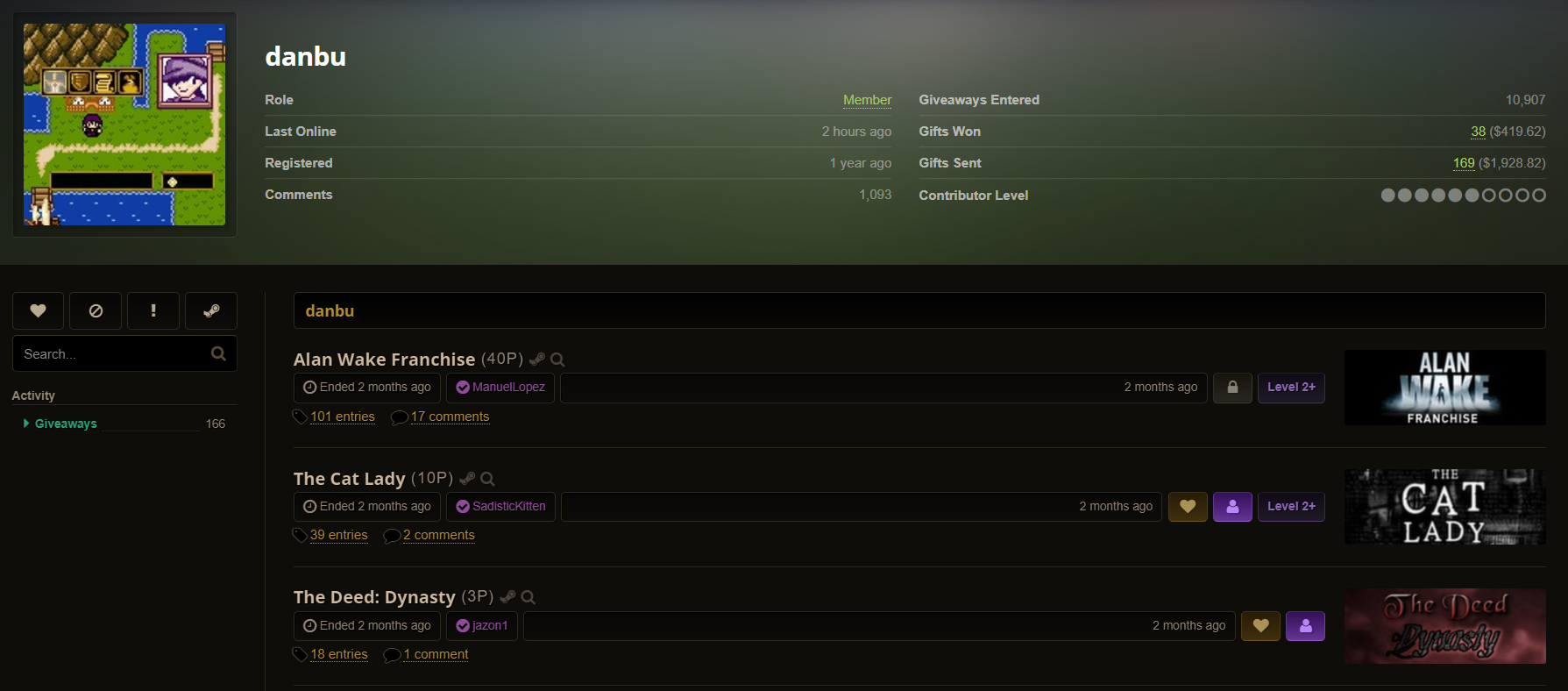This screenshot has width=1568, height=691.
Task: Open the Steam profile icon button
Action: pos(211,310)
